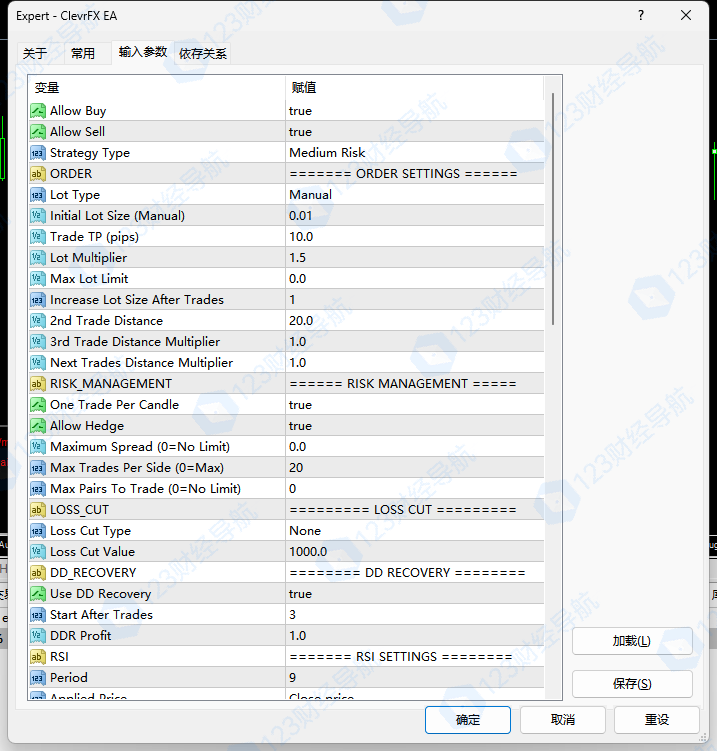Click the One Trade Per Candle icon
717x751 pixels.
pyautogui.click(x=38, y=405)
